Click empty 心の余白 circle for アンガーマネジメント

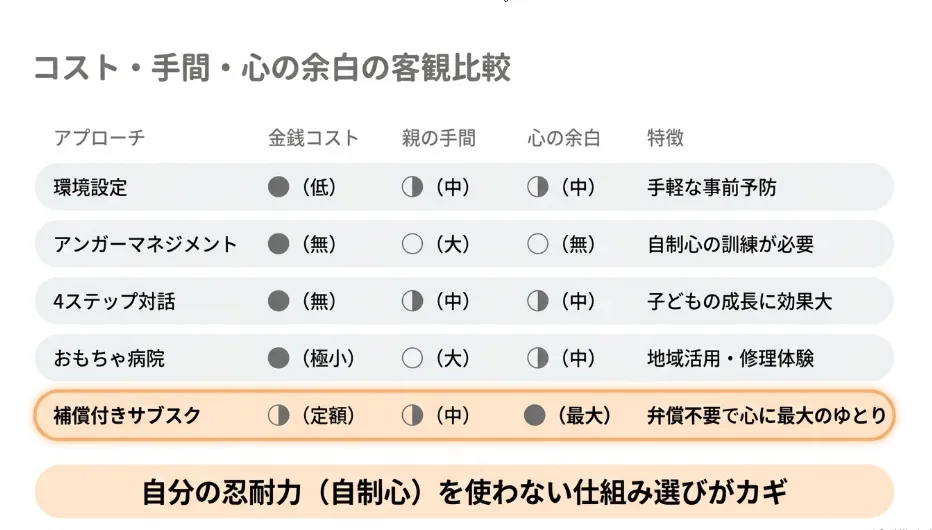pyautogui.click(x=537, y=244)
